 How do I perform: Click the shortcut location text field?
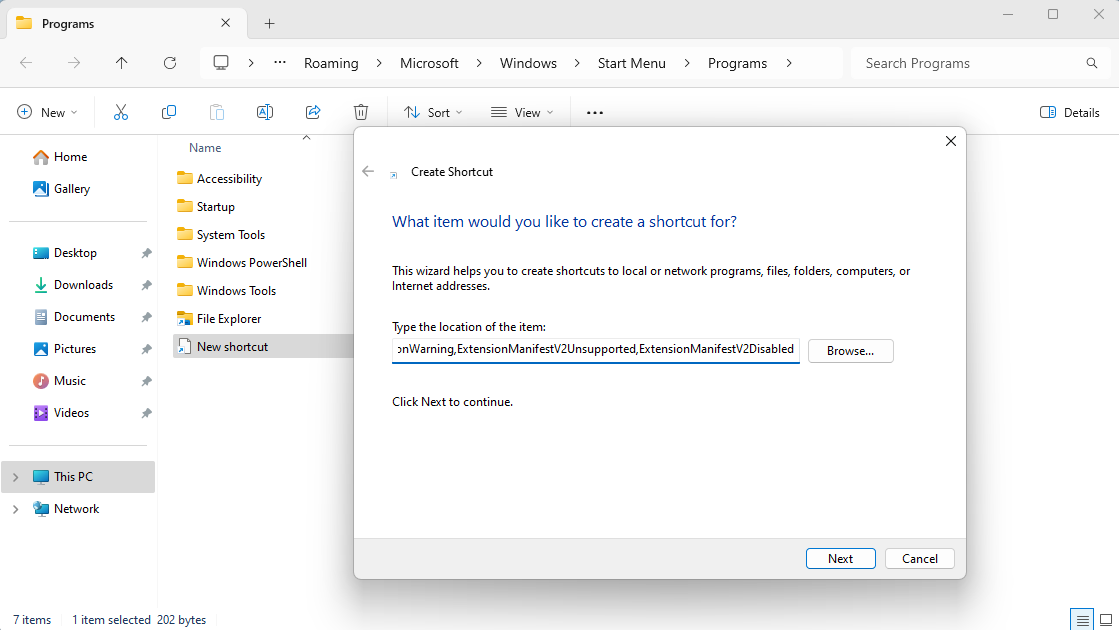pos(595,350)
